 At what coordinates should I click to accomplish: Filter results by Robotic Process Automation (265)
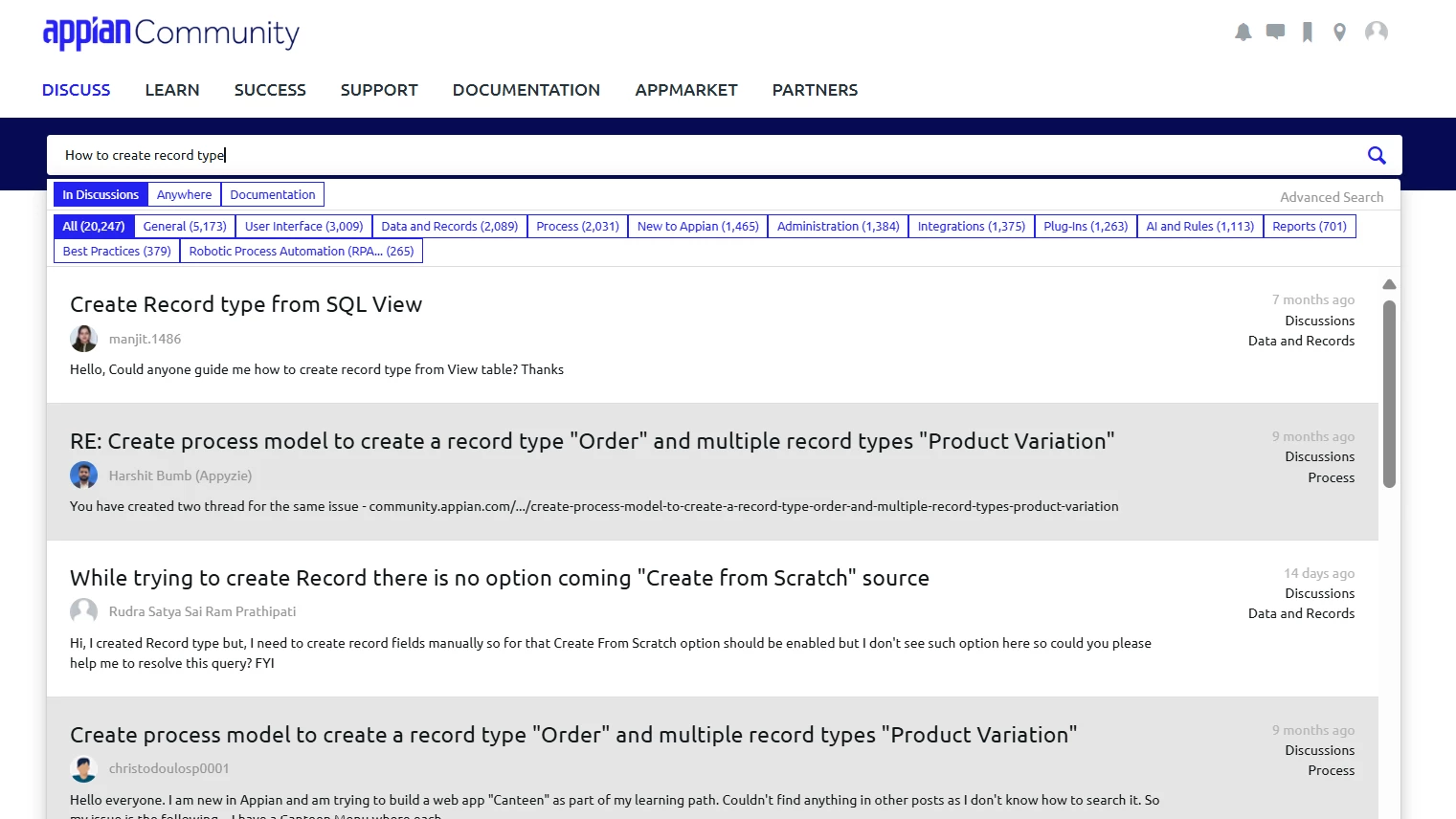tap(302, 252)
